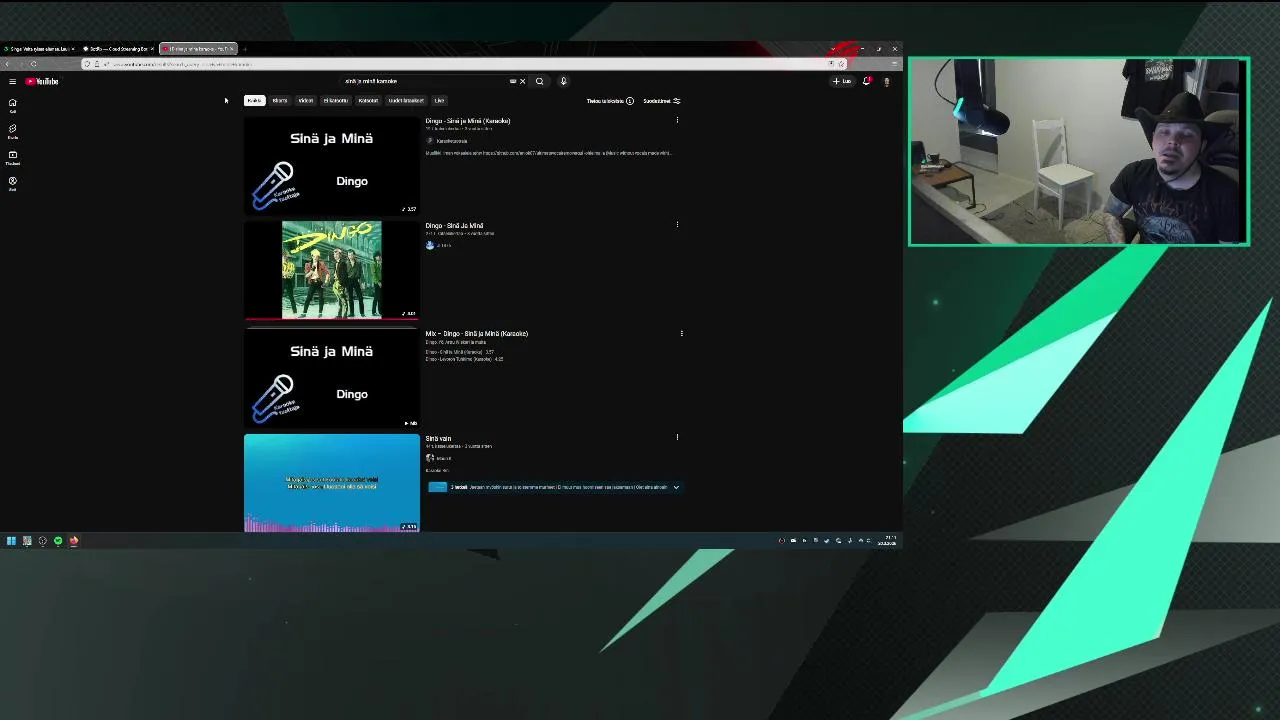Image resolution: width=1280 pixels, height=720 pixels.
Task: Select the Kaikki filter chip
Action: [254, 100]
